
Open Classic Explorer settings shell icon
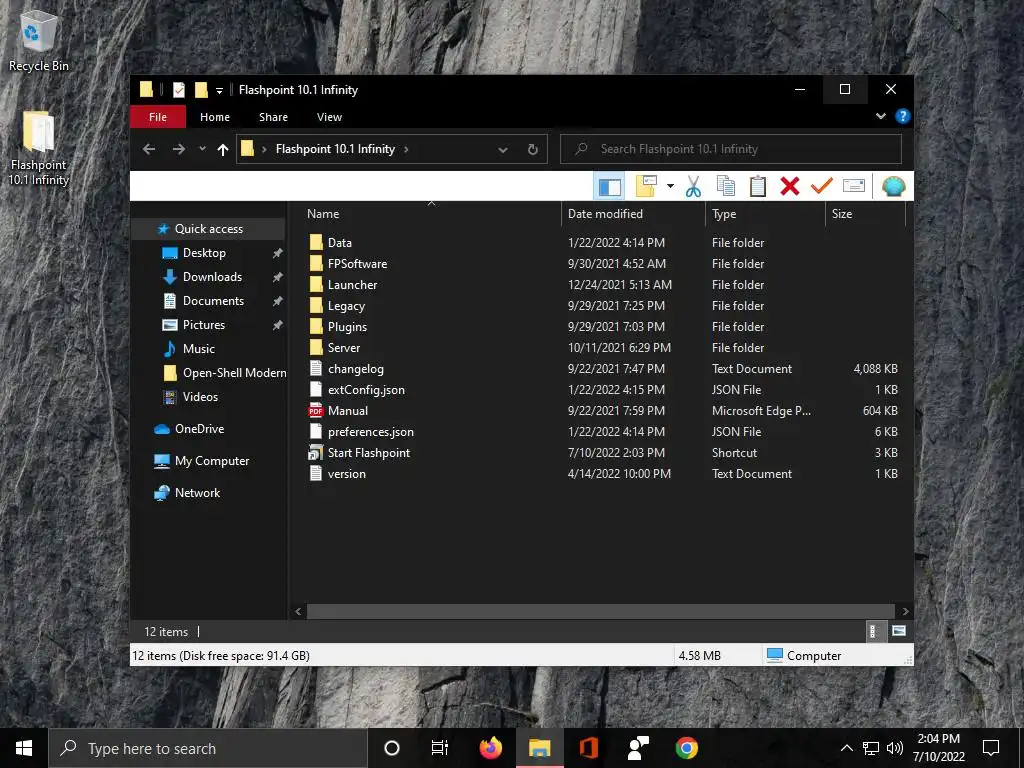[x=893, y=187]
